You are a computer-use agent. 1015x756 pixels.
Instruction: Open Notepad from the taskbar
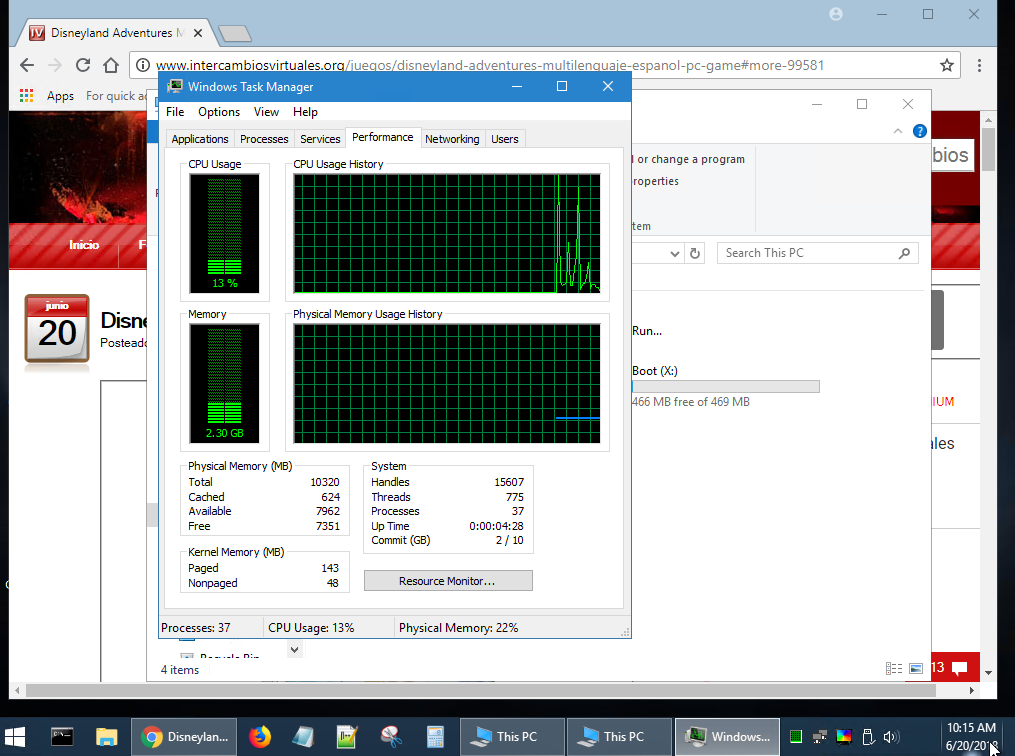tap(303, 737)
